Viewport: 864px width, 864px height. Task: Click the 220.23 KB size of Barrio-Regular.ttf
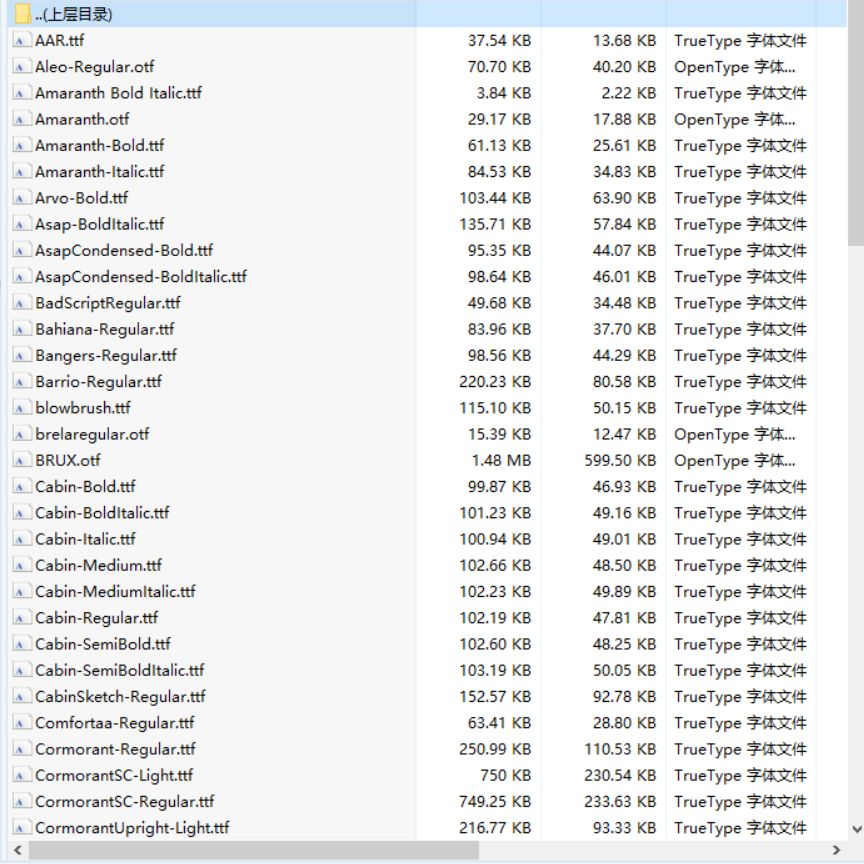click(495, 381)
